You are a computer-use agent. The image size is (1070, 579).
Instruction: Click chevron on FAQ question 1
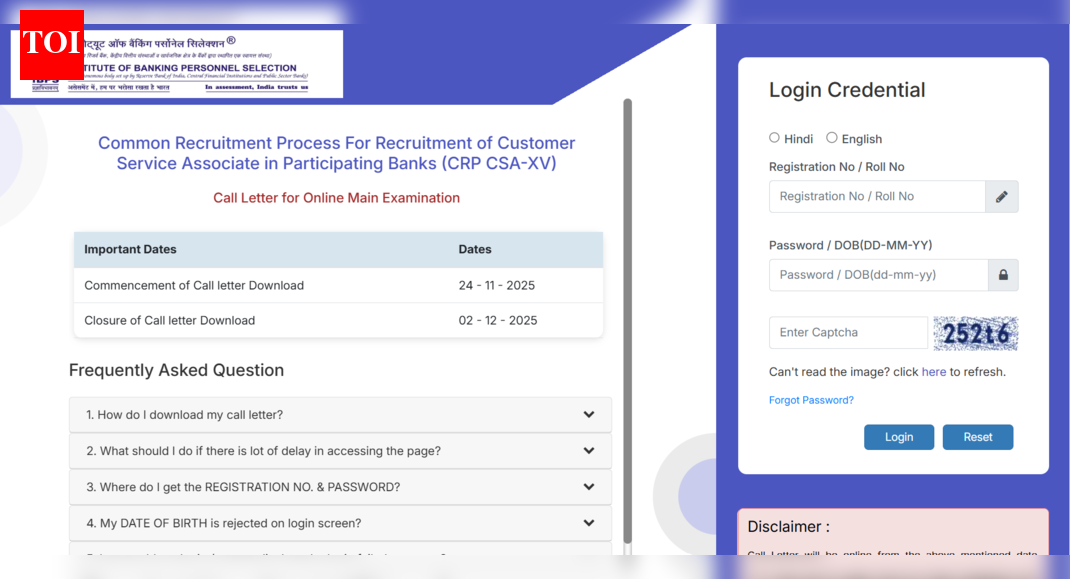(589, 414)
